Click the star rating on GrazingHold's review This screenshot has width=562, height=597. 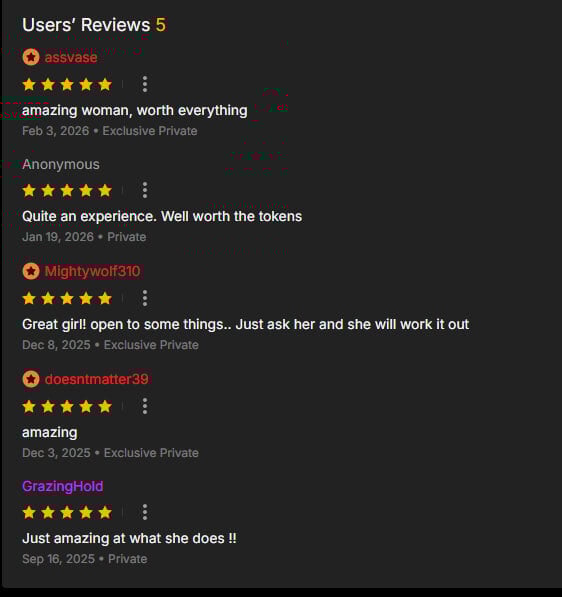(67, 512)
